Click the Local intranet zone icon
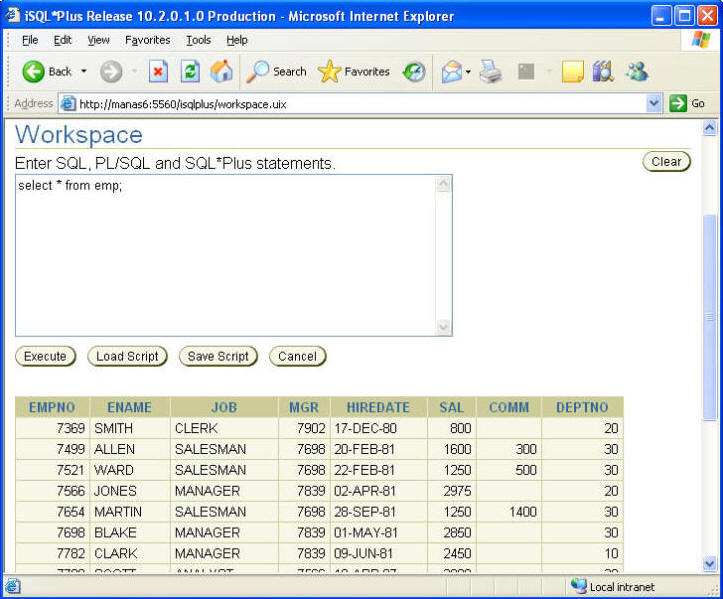The height and width of the screenshot is (599, 723). click(578, 587)
